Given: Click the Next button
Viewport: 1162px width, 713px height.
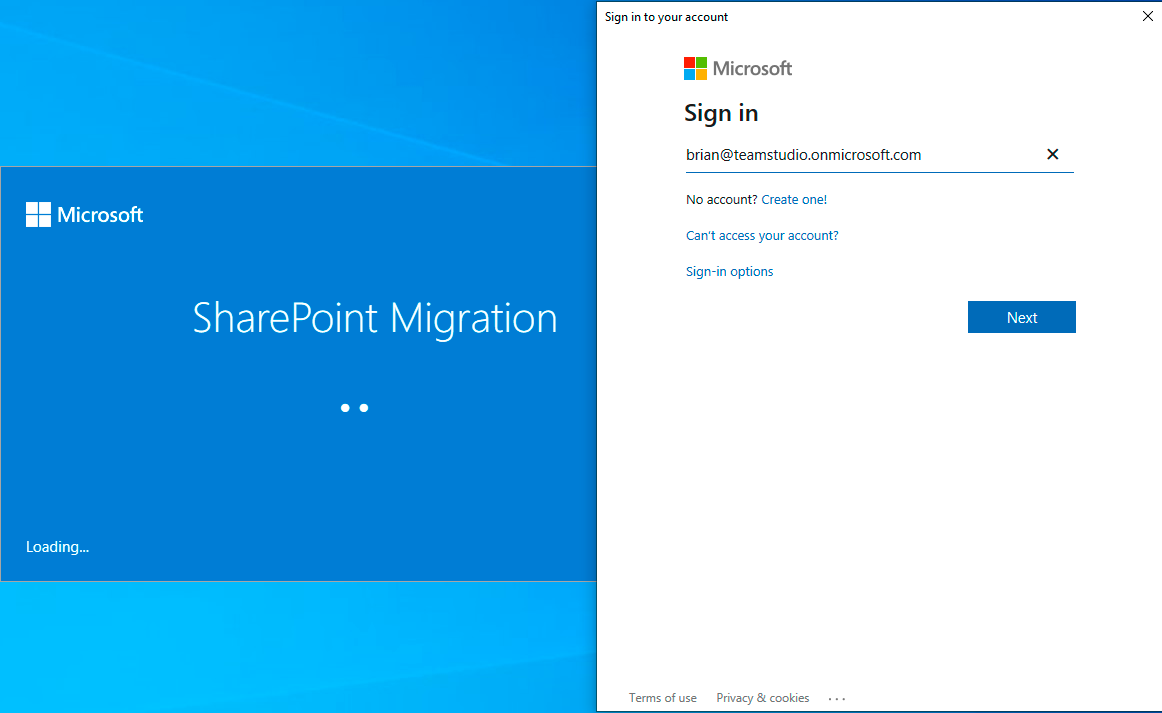Looking at the screenshot, I should (1021, 317).
